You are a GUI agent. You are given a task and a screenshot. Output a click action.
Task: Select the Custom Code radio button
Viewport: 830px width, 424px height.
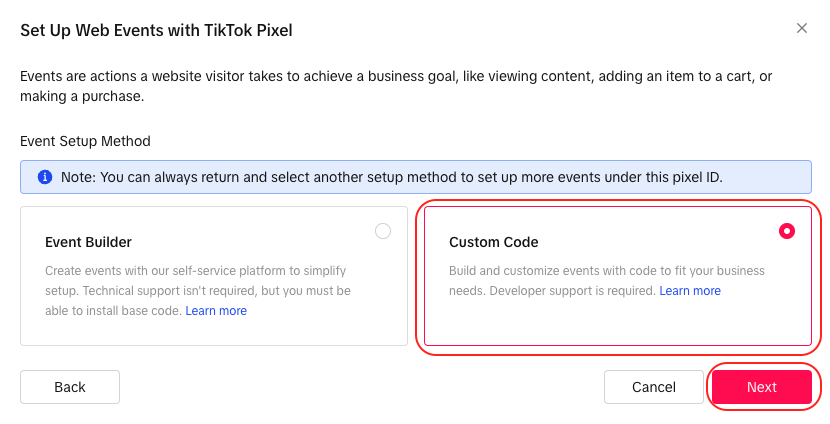[x=787, y=231]
